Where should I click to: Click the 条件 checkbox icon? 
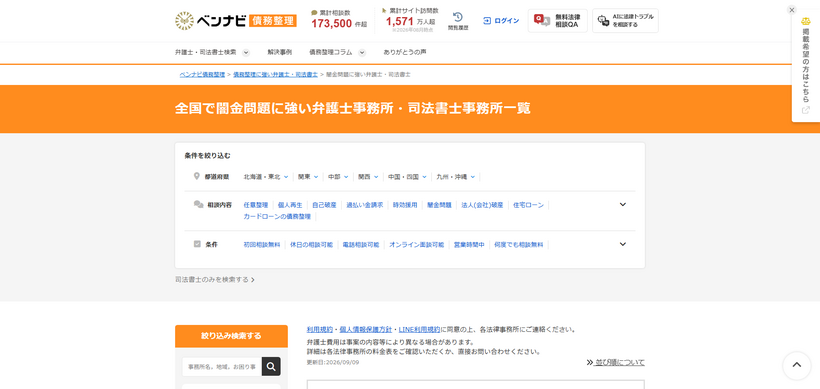pyautogui.click(x=197, y=244)
